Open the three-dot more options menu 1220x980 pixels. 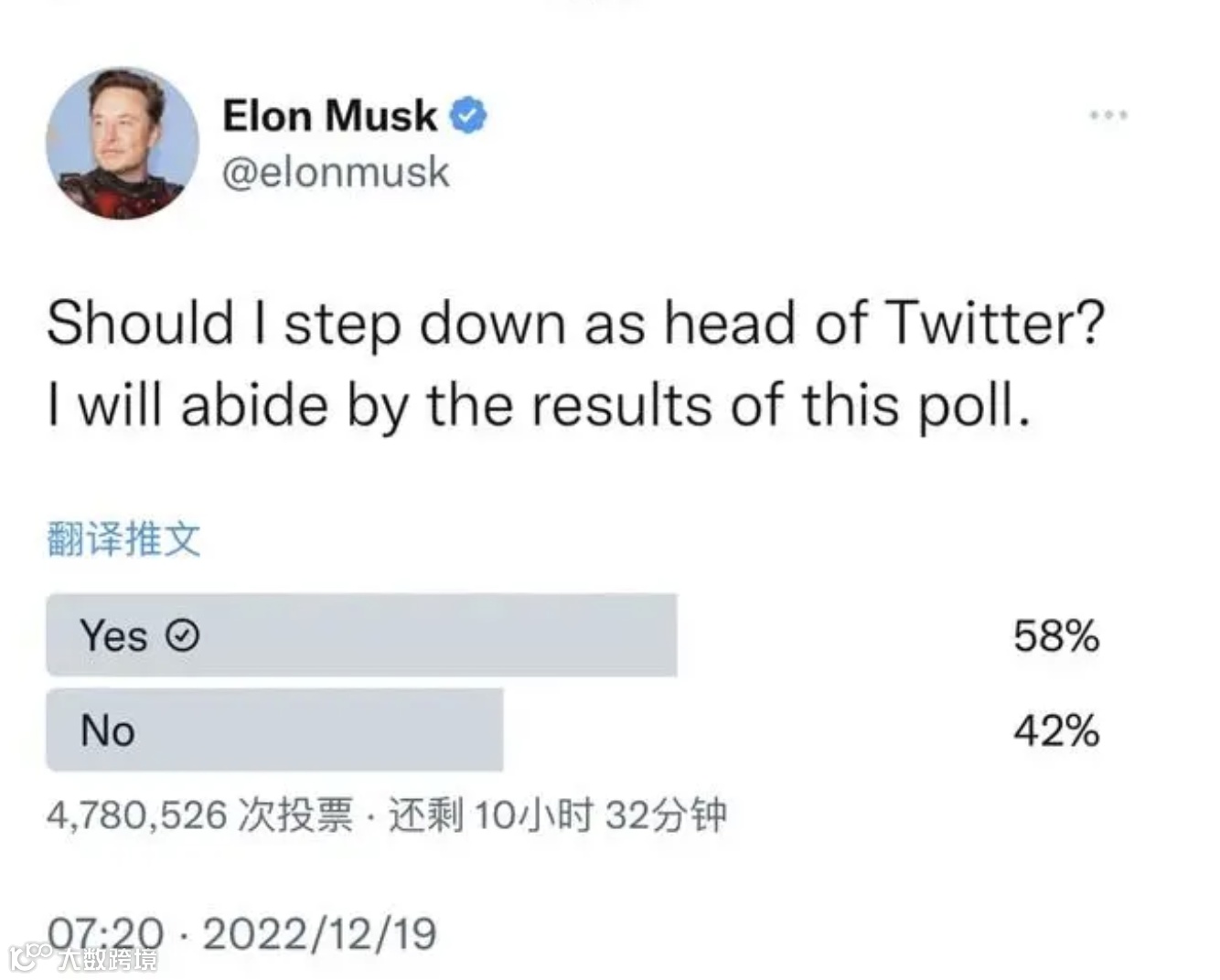1108,116
